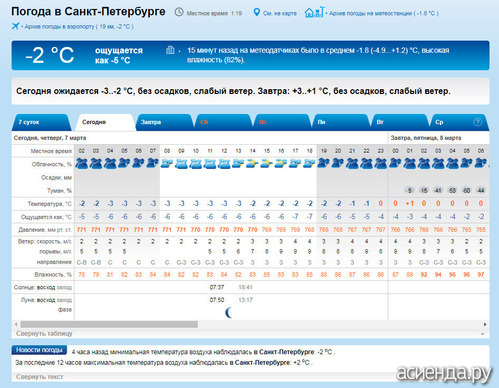
Task: Click the moon phase crescent icon
Action: [229, 312]
